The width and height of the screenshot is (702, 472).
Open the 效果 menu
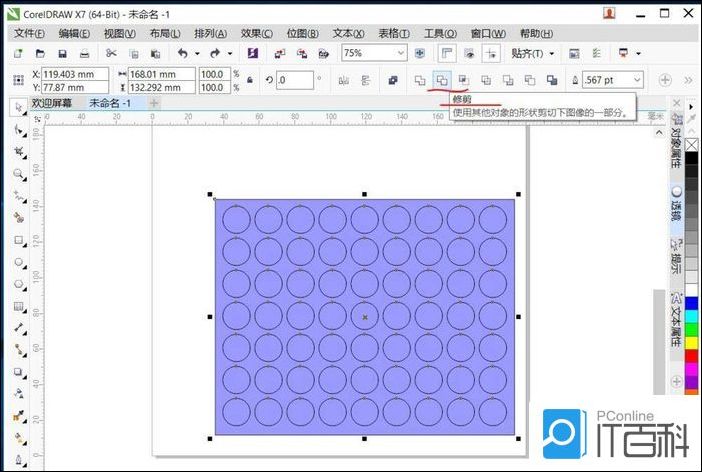pos(258,33)
